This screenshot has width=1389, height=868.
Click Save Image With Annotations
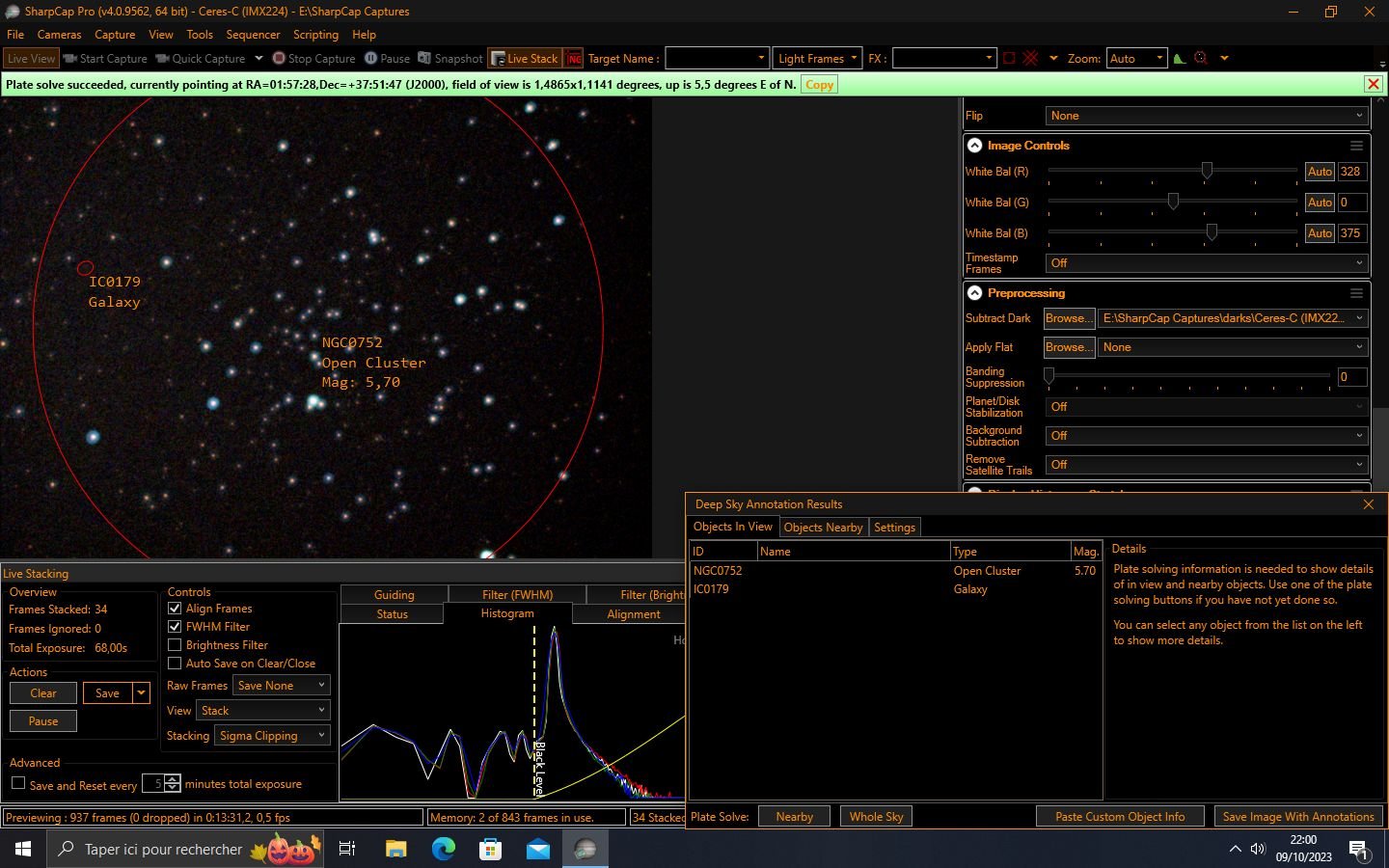point(1297,816)
